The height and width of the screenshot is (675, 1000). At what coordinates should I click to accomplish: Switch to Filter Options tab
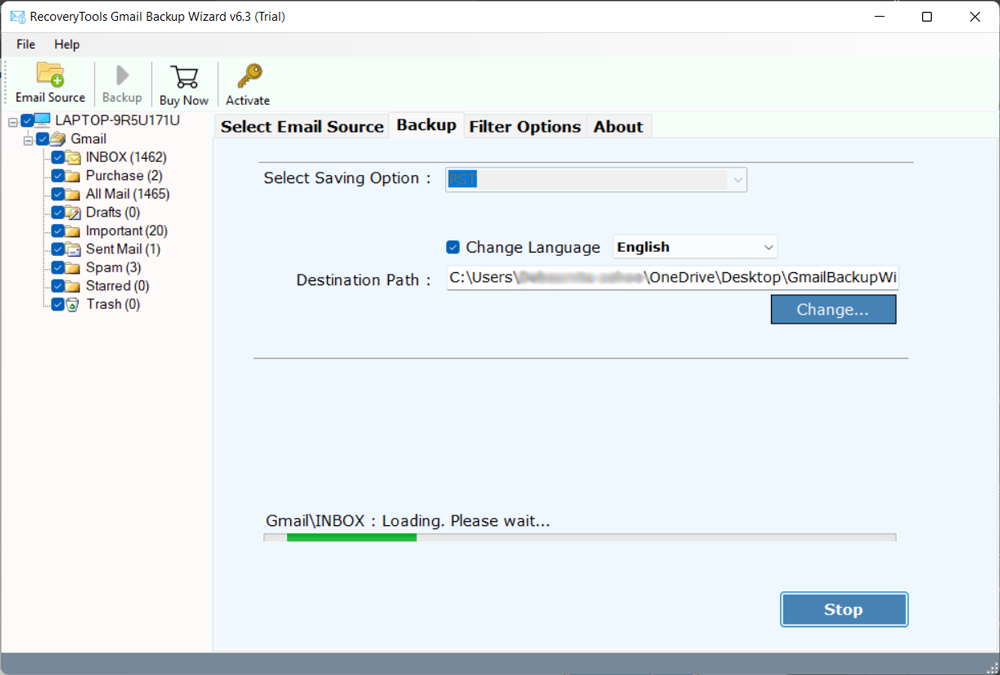pyautogui.click(x=525, y=126)
